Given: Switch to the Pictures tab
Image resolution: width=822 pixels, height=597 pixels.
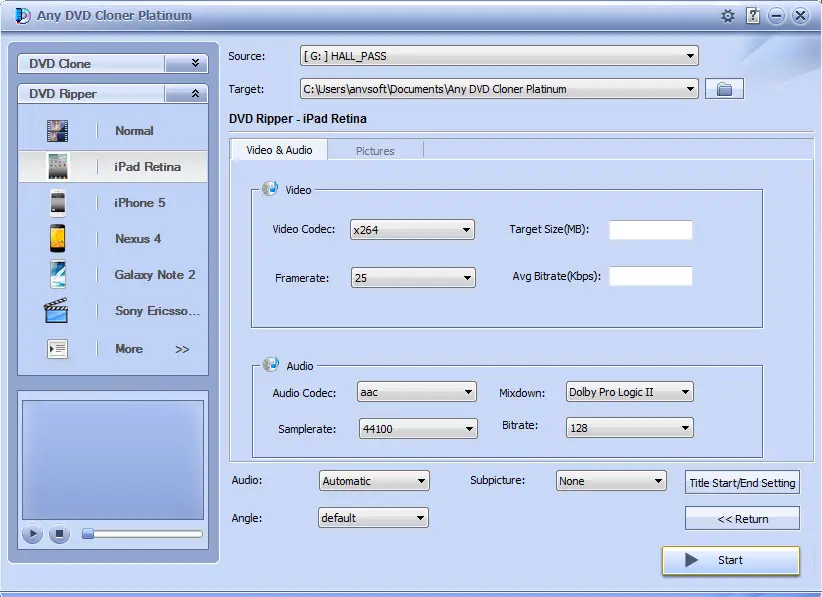Looking at the screenshot, I should [x=375, y=151].
